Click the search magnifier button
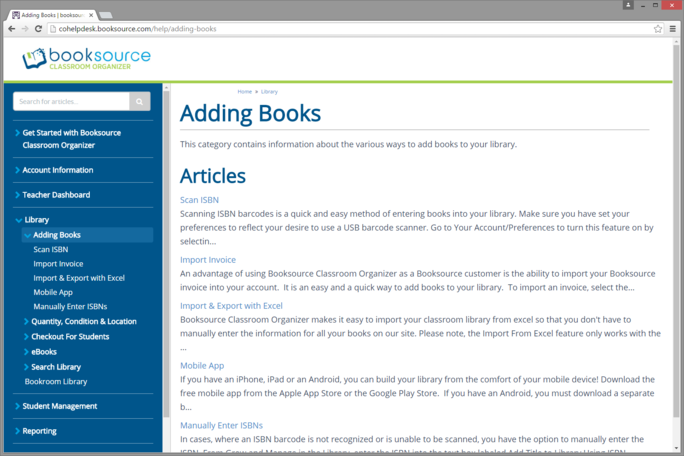Image resolution: width=684 pixels, height=456 pixels. [x=140, y=102]
